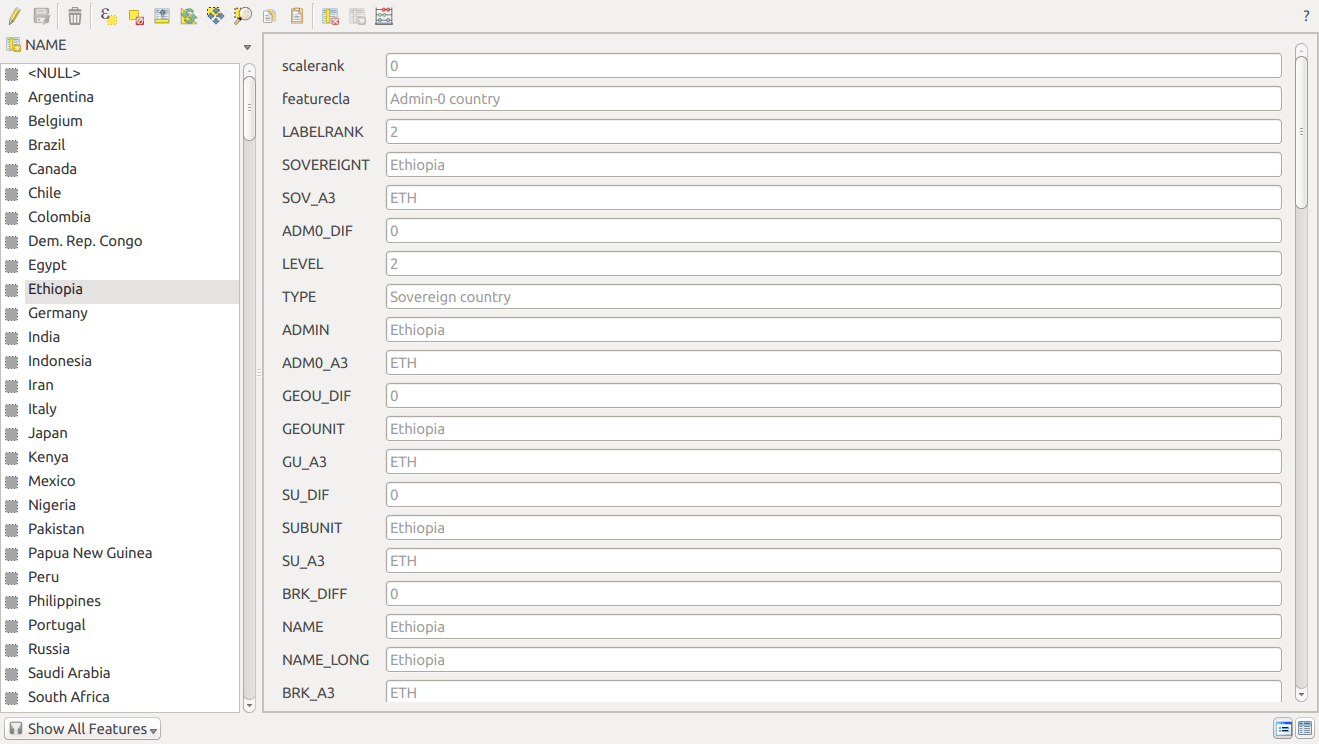The image size is (1319, 744).
Task: Open the Show All Features filter menu
Action: point(82,729)
